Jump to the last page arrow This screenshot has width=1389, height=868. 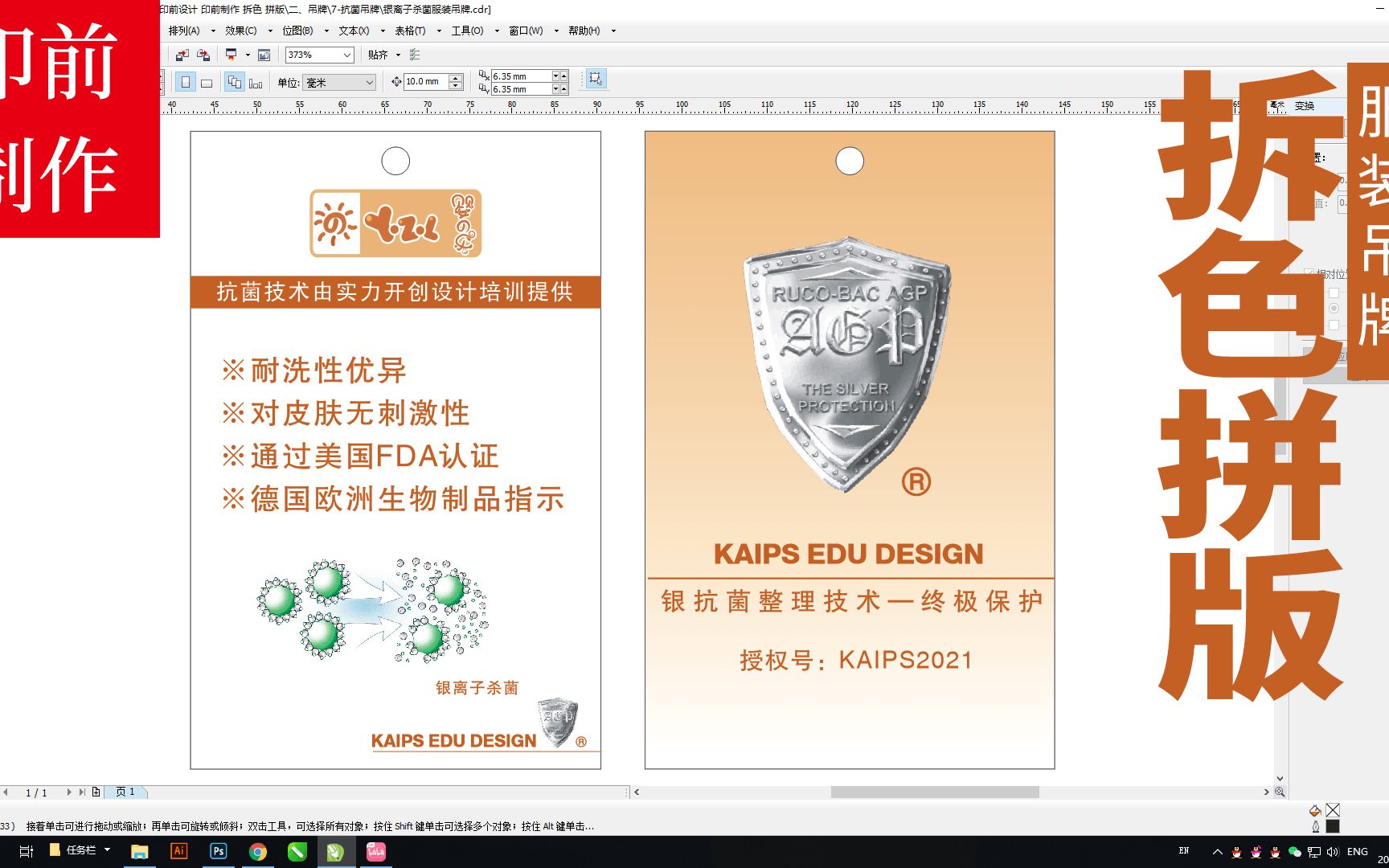(x=82, y=792)
